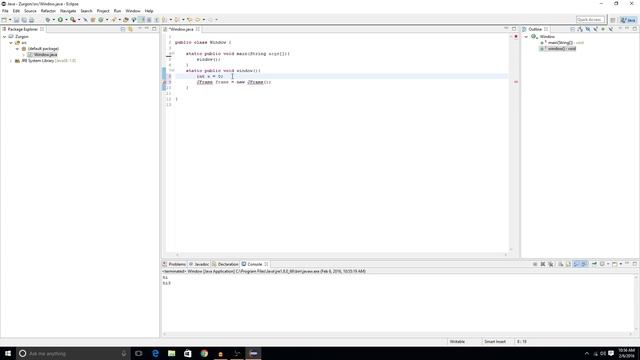Click the Save All toolbar icon
The width and height of the screenshot is (640, 360).
(x=24, y=20)
